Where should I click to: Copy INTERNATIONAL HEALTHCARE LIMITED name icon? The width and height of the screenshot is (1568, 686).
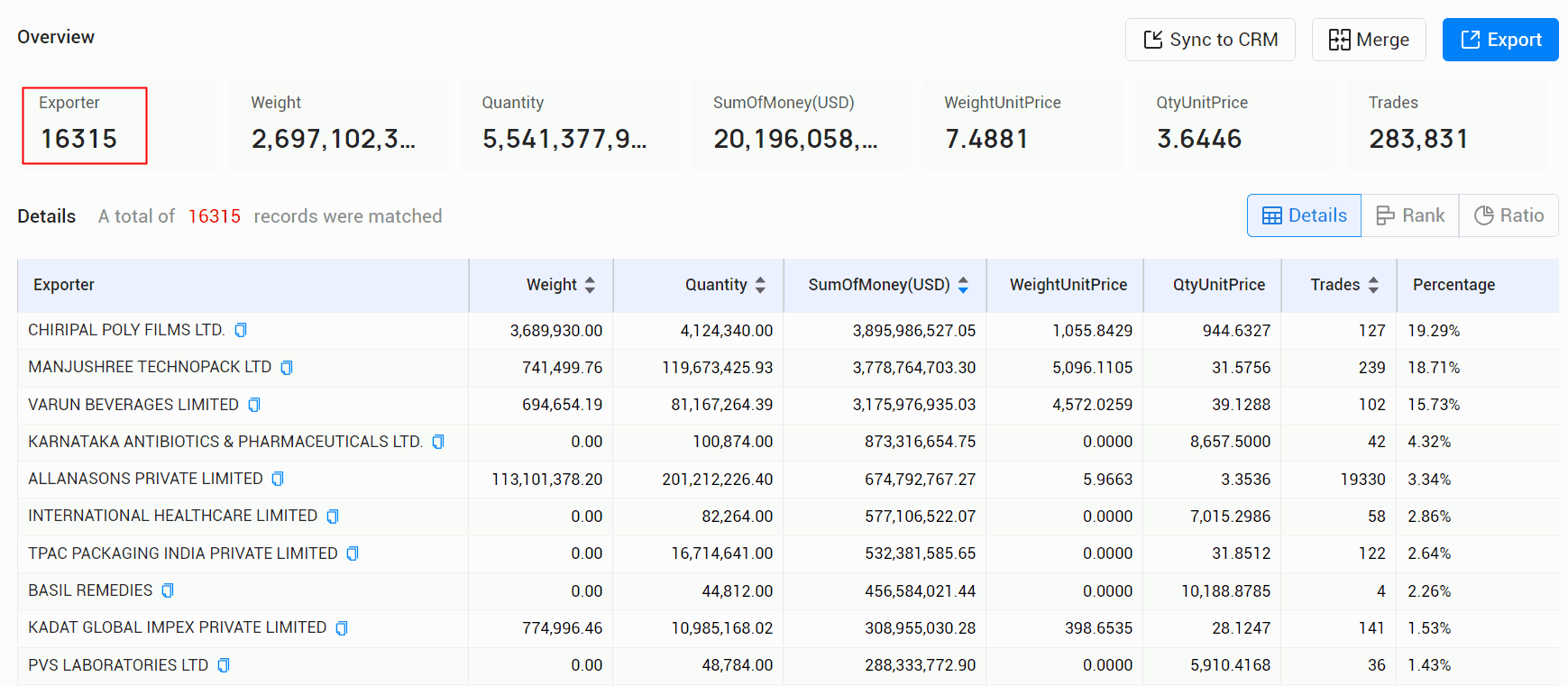click(333, 517)
